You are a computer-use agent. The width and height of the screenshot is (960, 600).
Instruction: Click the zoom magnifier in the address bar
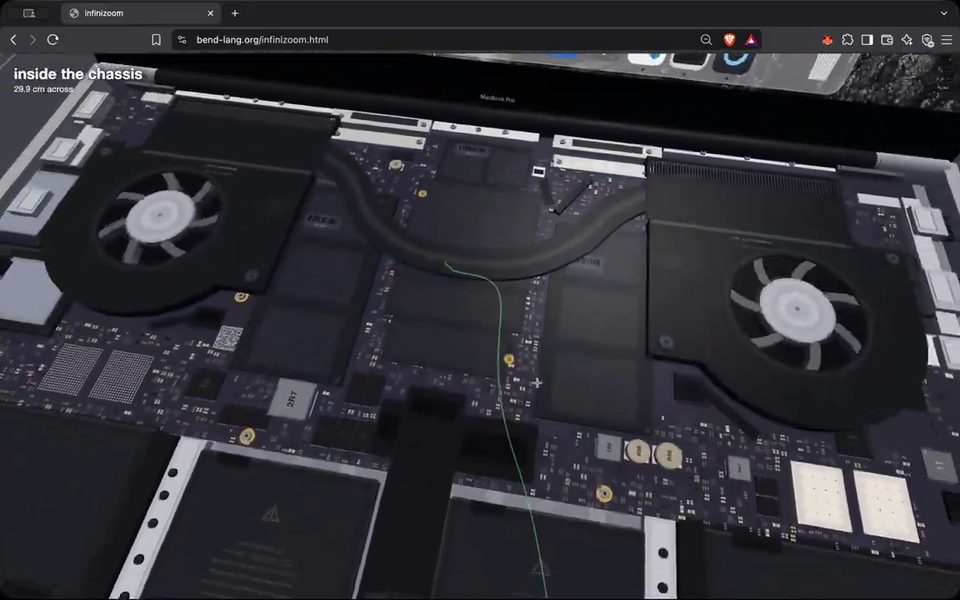(706, 40)
